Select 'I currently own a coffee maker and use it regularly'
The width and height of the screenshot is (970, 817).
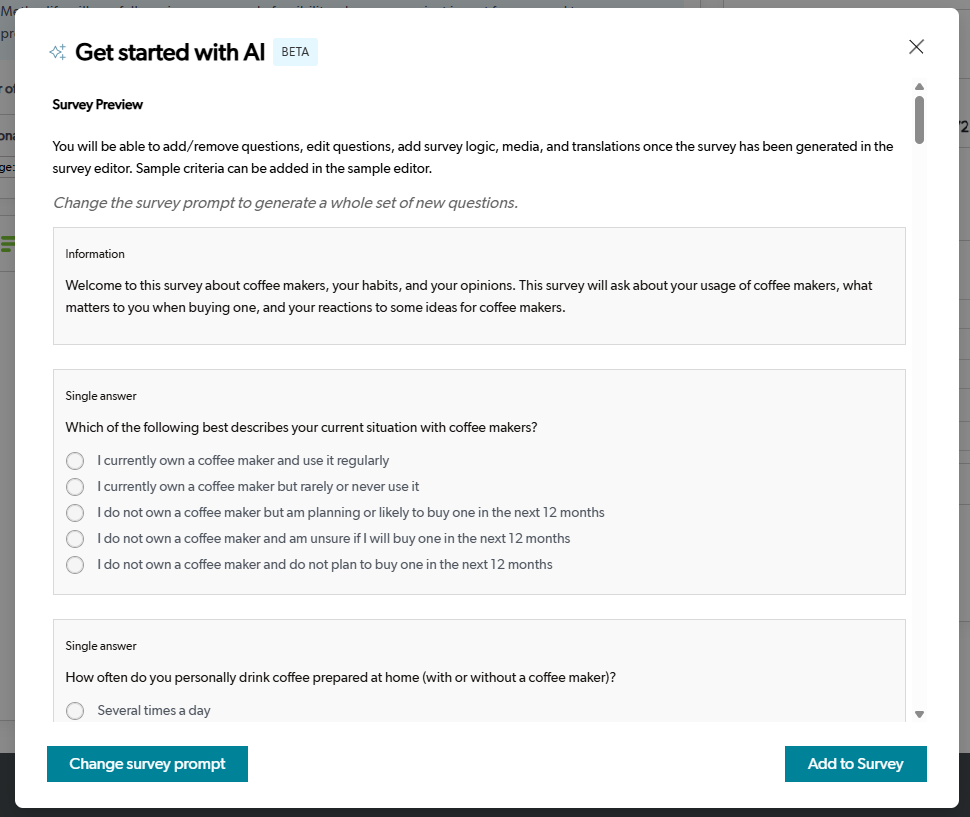click(x=75, y=461)
